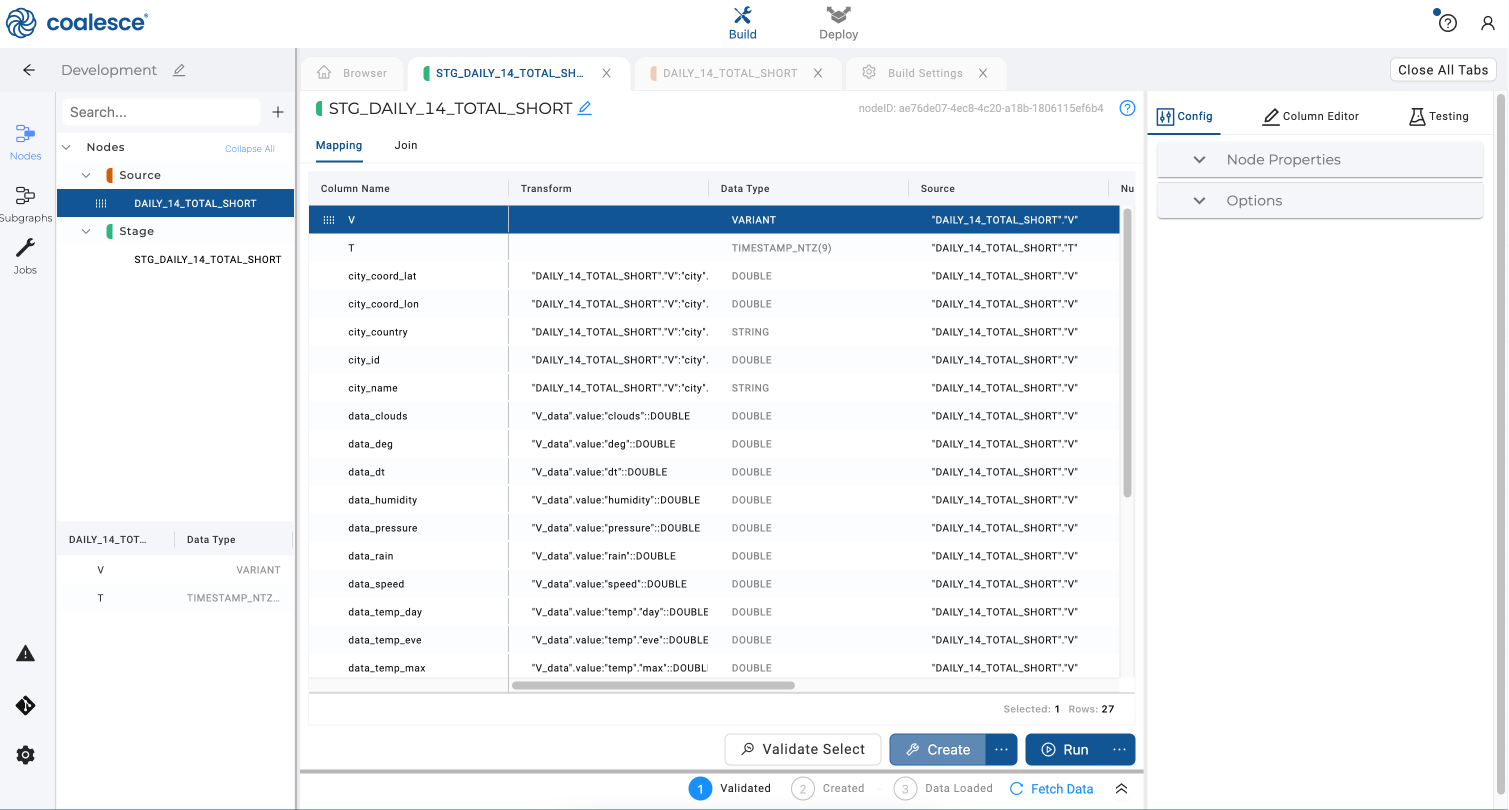Click the Fetch Data link
The height and width of the screenshot is (810, 1509).
1051,789
